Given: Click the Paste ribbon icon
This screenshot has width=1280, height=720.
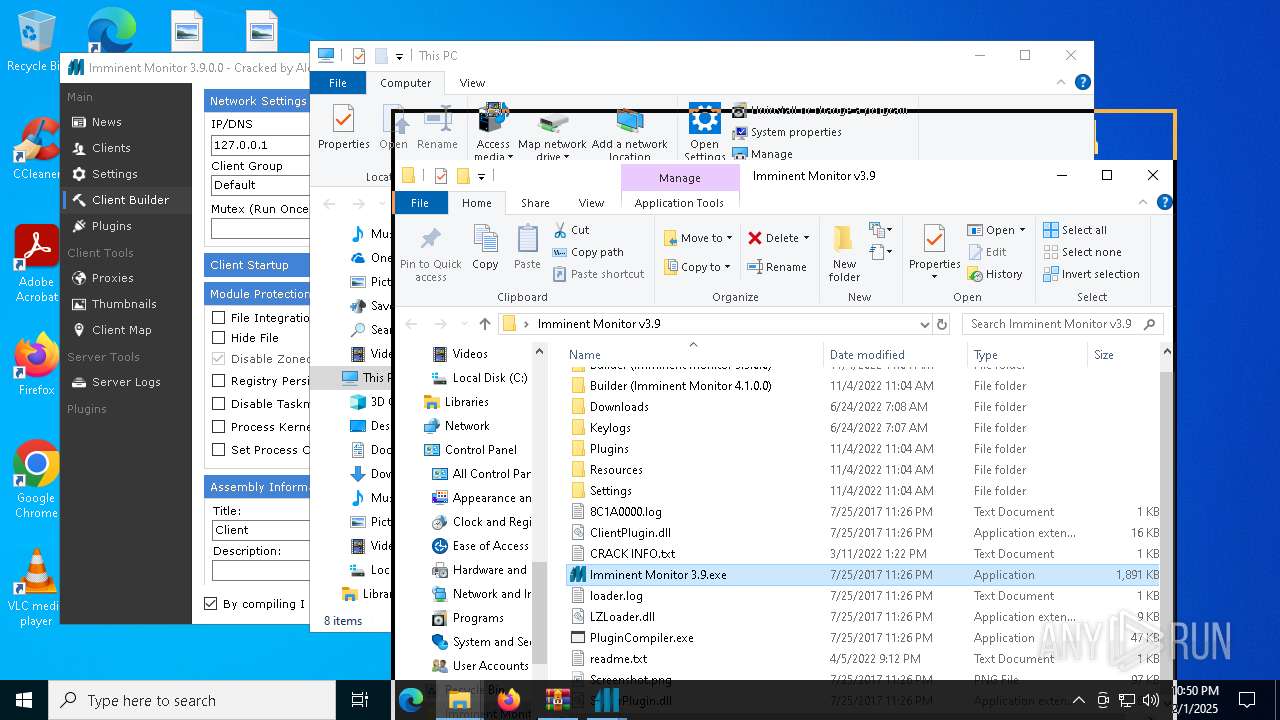Looking at the screenshot, I should 527,247.
